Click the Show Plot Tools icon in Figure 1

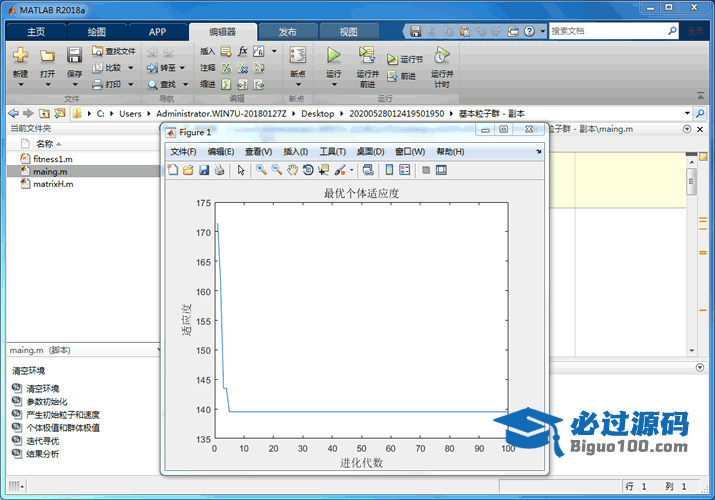click(441, 170)
